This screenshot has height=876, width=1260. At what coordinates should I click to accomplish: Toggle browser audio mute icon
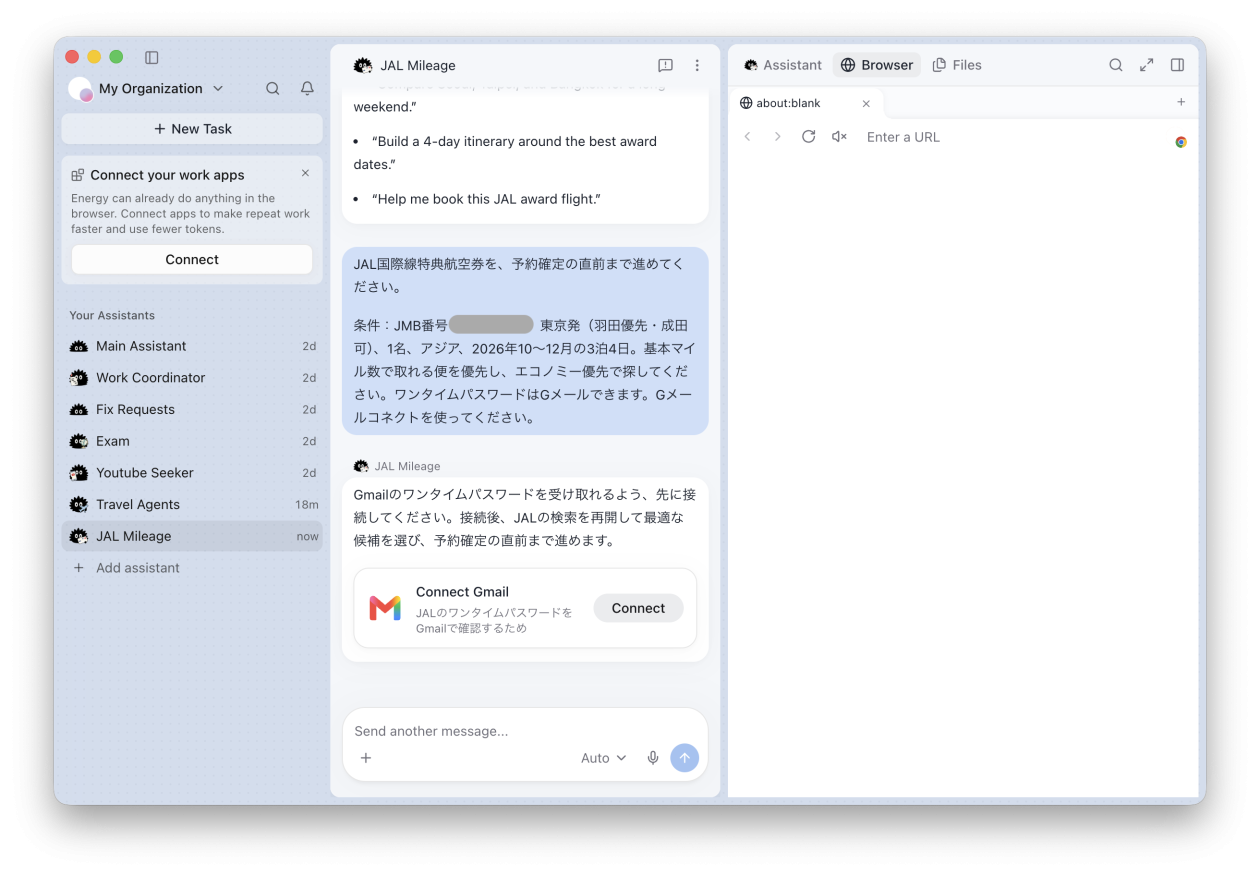[x=839, y=137]
